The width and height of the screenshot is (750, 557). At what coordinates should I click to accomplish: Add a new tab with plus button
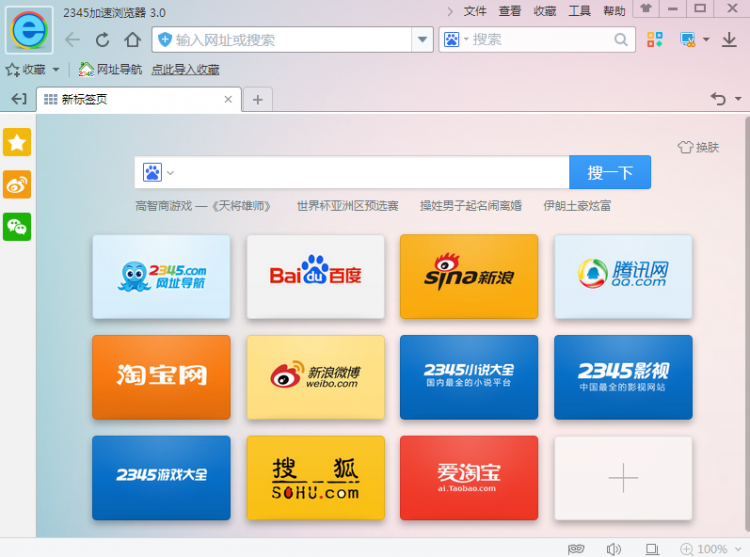pos(258,99)
